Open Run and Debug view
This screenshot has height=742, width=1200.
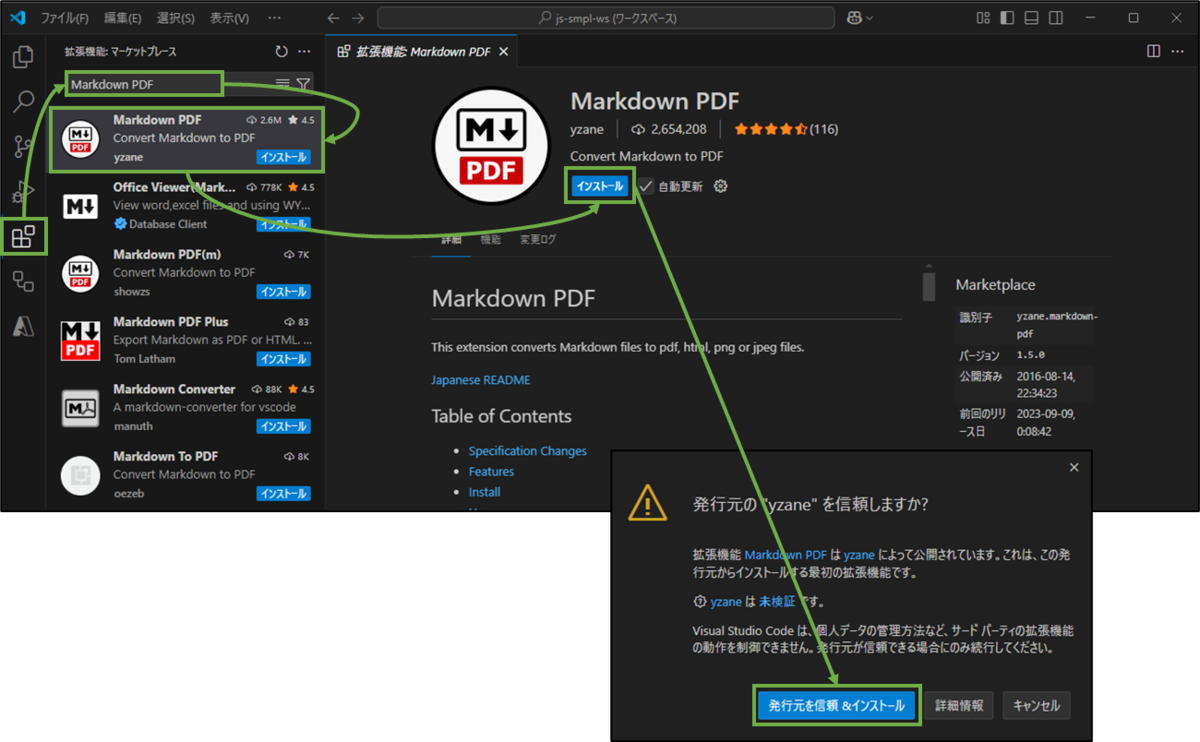(x=23, y=192)
